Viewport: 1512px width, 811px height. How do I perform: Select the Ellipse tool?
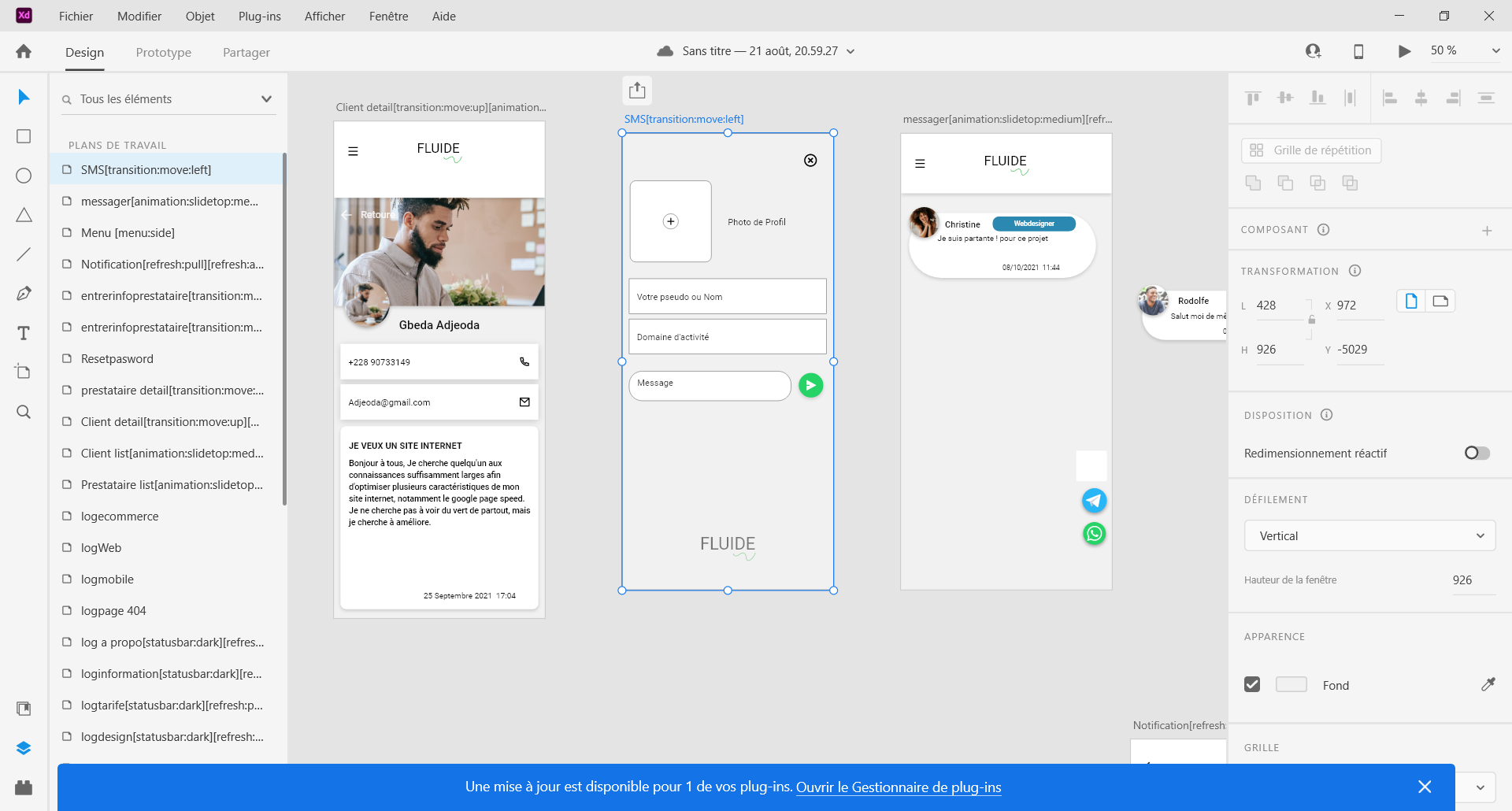pyautogui.click(x=24, y=176)
